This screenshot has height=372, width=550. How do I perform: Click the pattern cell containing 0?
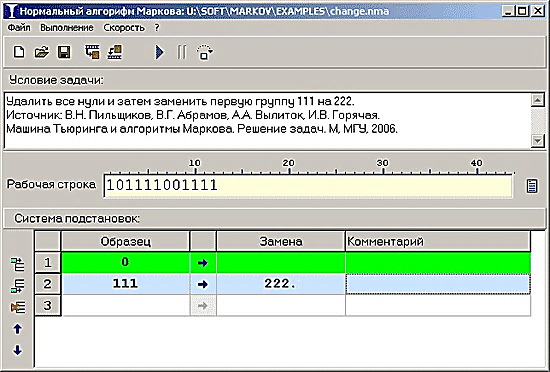pos(125,262)
